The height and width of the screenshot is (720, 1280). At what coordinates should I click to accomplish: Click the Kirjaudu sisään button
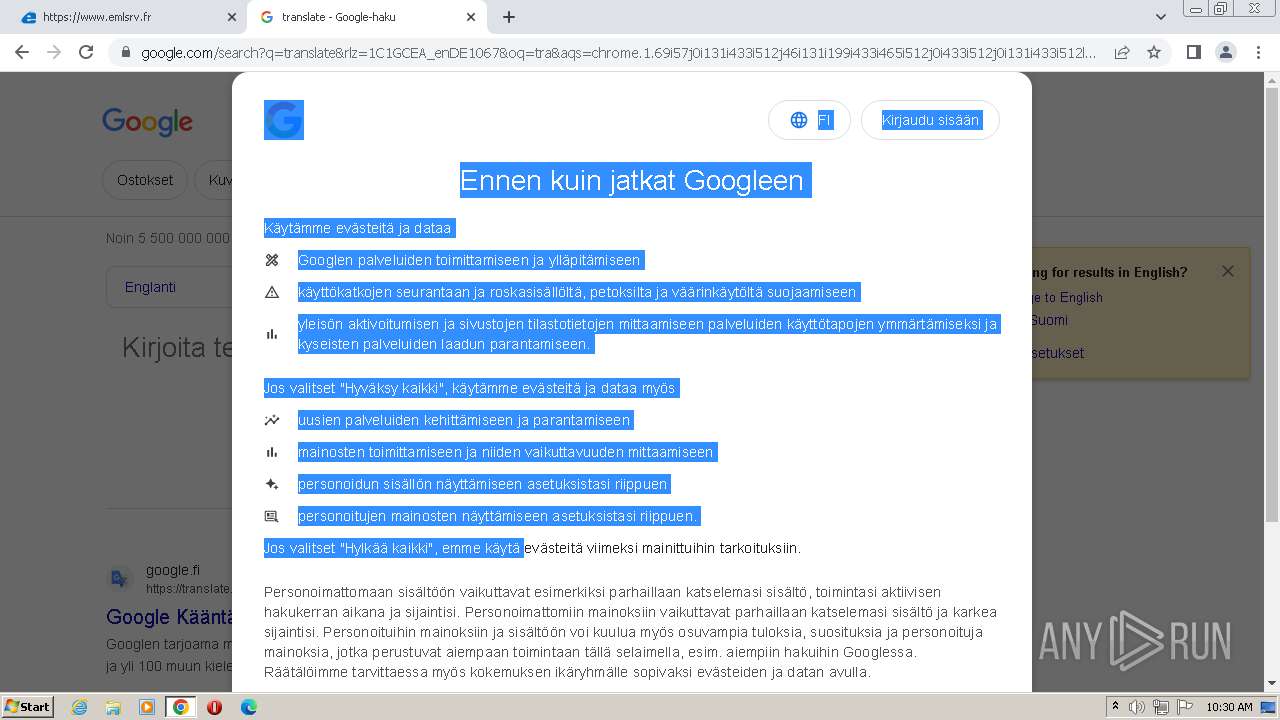[930, 120]
